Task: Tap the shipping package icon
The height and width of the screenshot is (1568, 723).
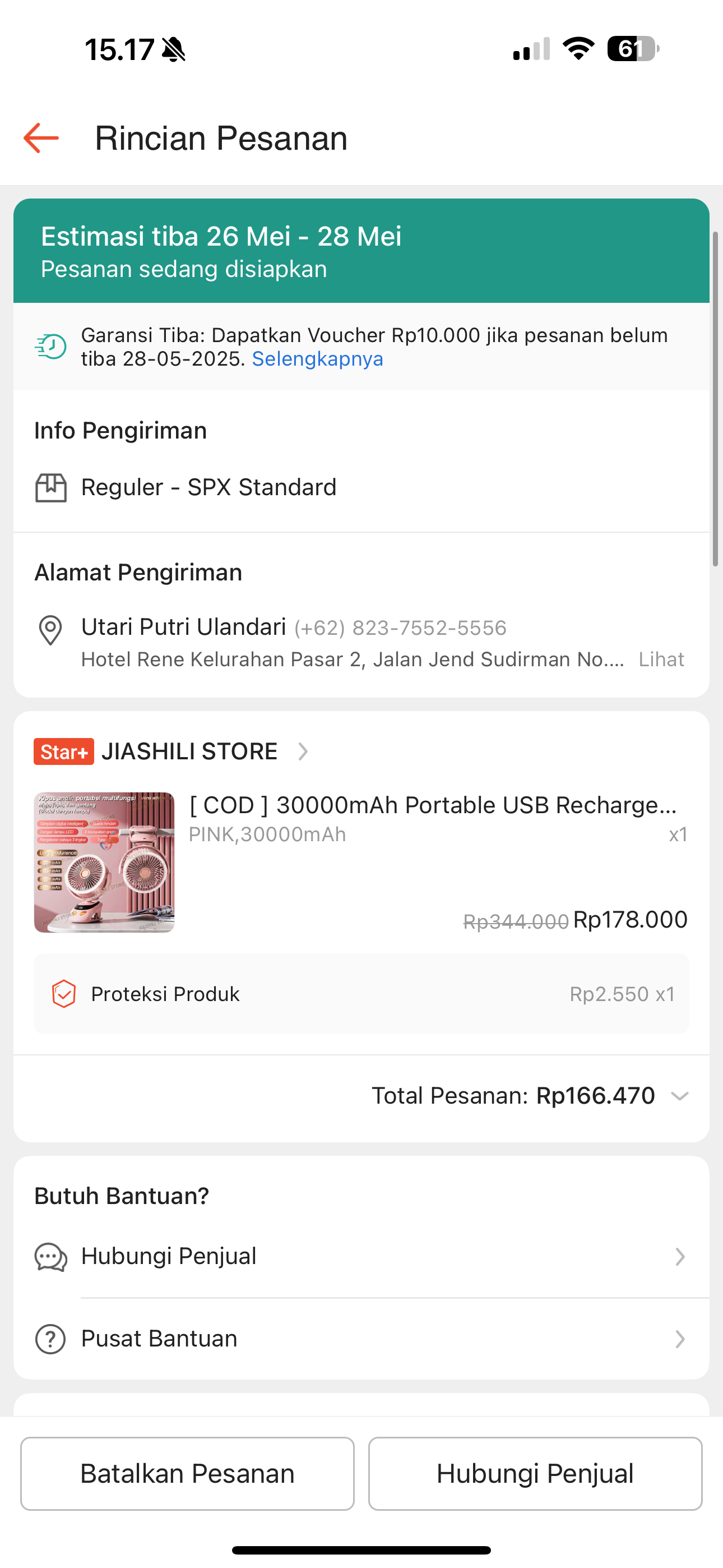Action: [50, 487]
